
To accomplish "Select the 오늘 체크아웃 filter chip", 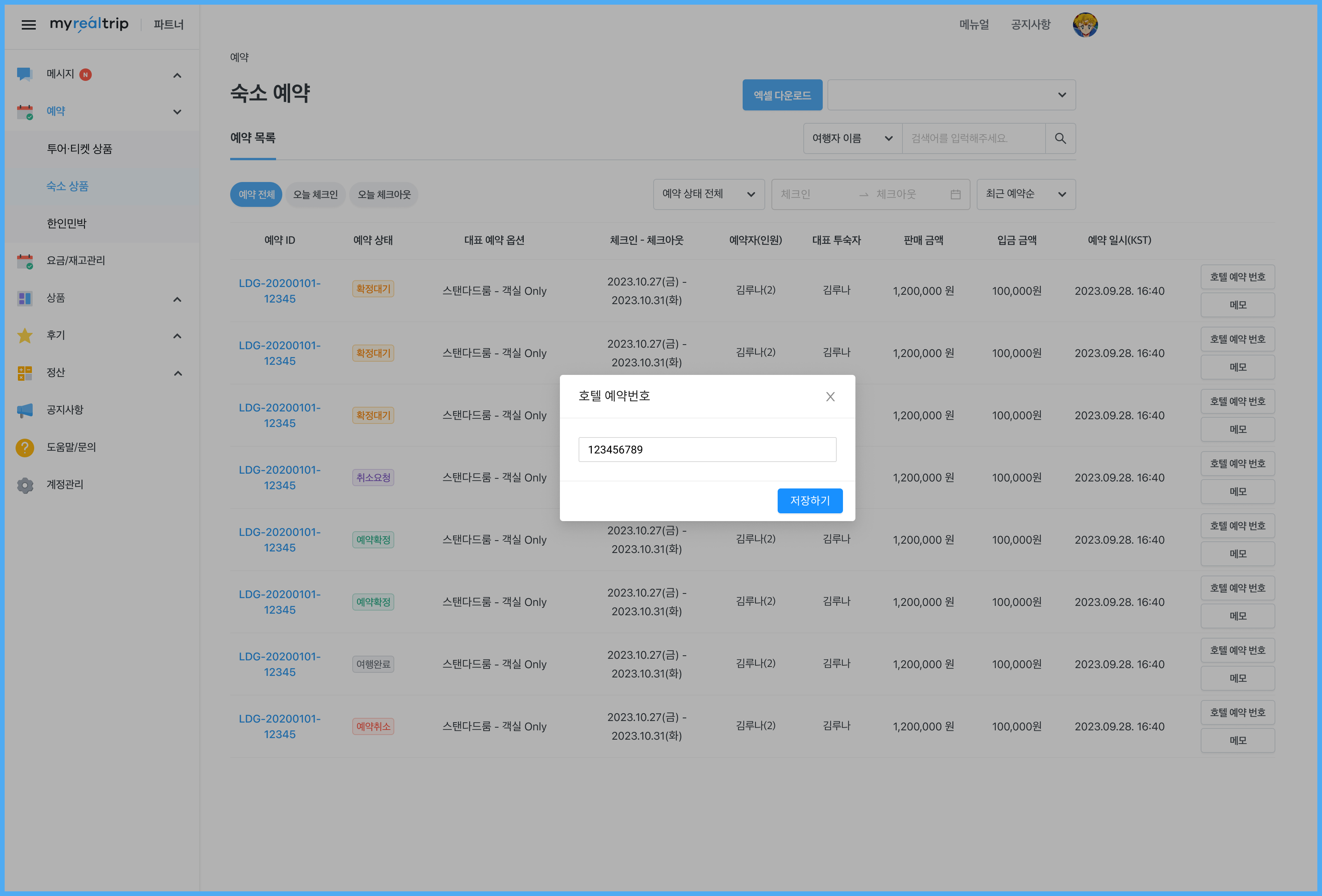I will pos(384,194).
